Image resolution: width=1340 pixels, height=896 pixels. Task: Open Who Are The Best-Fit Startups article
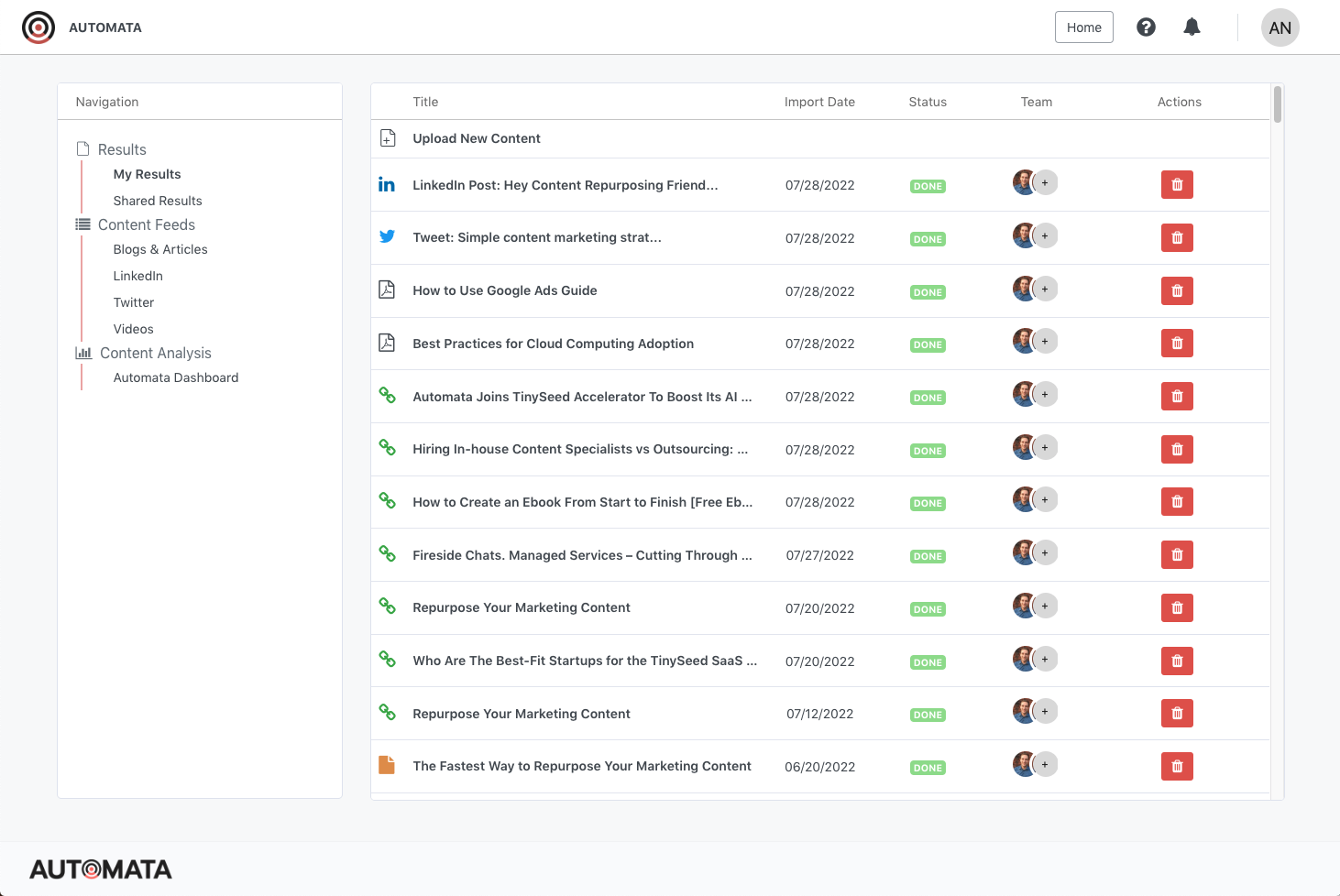click(585, 661)
